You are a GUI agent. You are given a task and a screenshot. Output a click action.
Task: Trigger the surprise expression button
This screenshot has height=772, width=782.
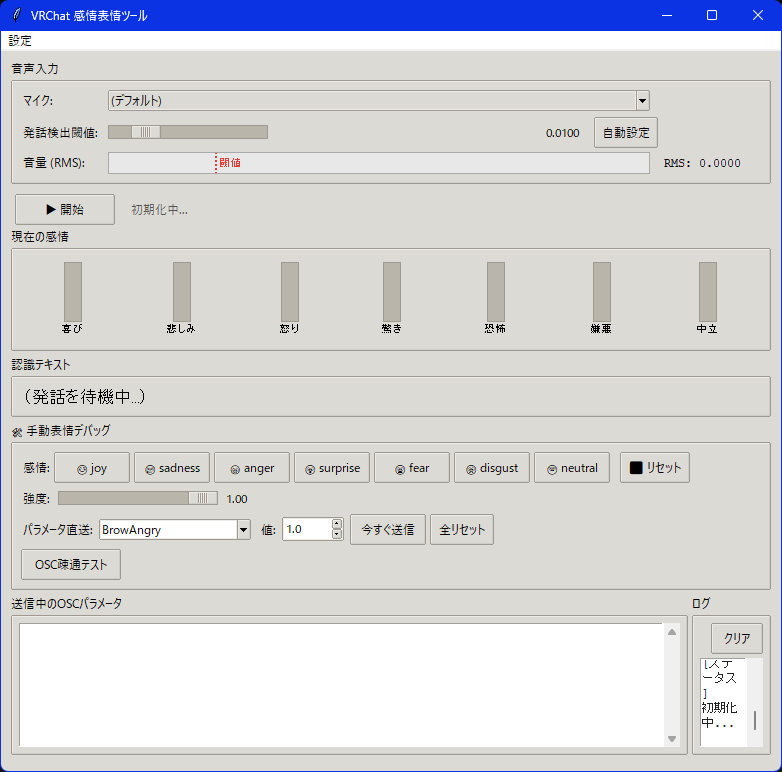coord(332,468)
